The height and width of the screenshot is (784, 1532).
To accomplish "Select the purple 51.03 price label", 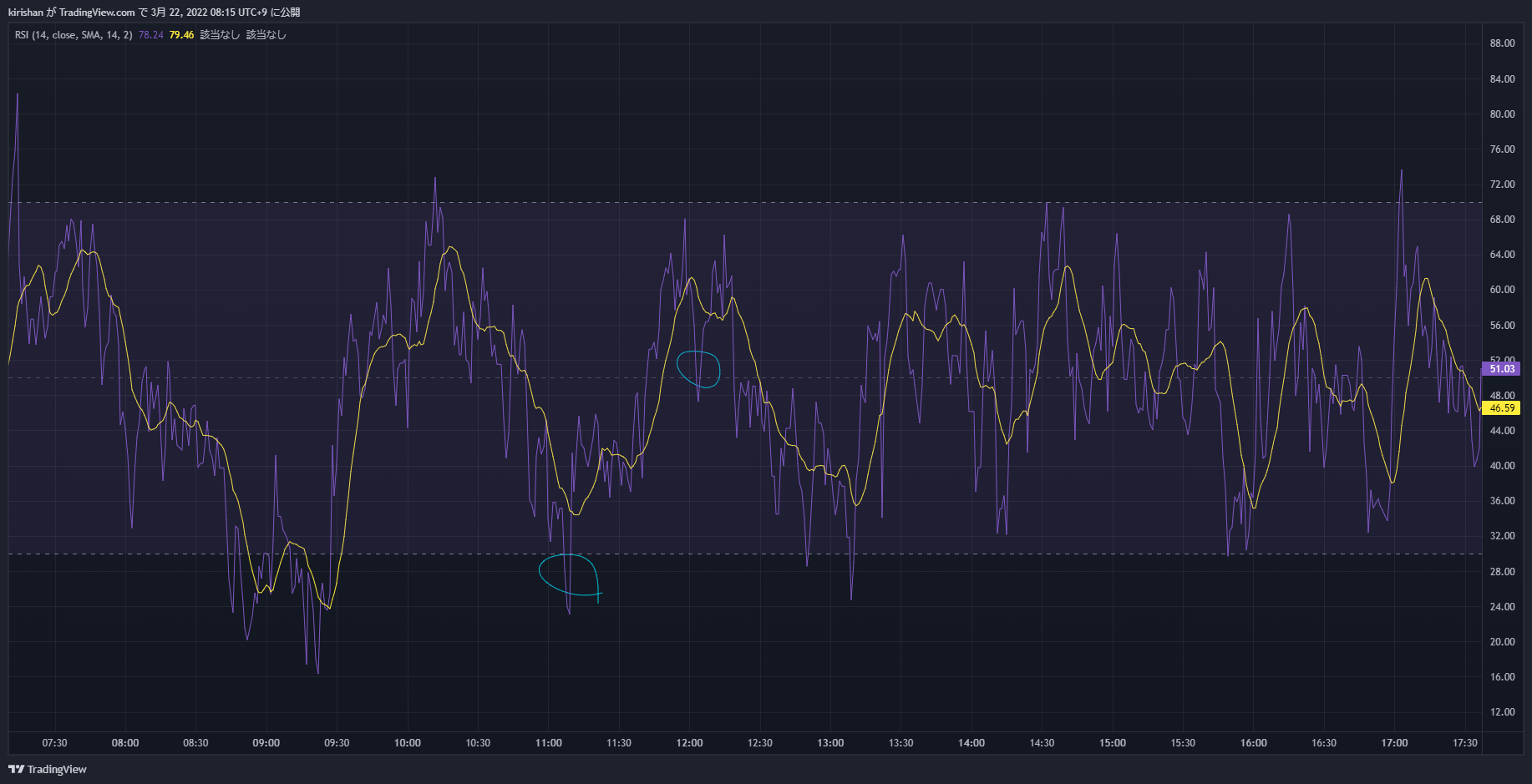I will coord(1501,369).
